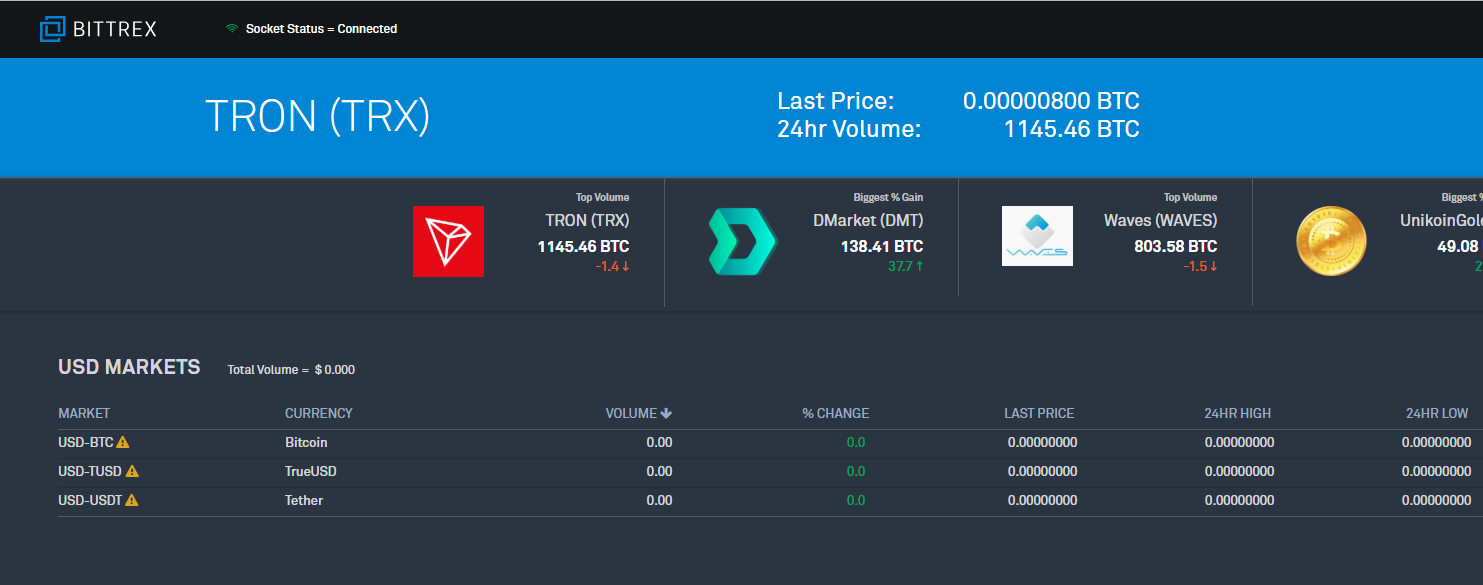The image size is (1483, 585).
Task: Click the Tether currency cell
Action: click(304, 500)
